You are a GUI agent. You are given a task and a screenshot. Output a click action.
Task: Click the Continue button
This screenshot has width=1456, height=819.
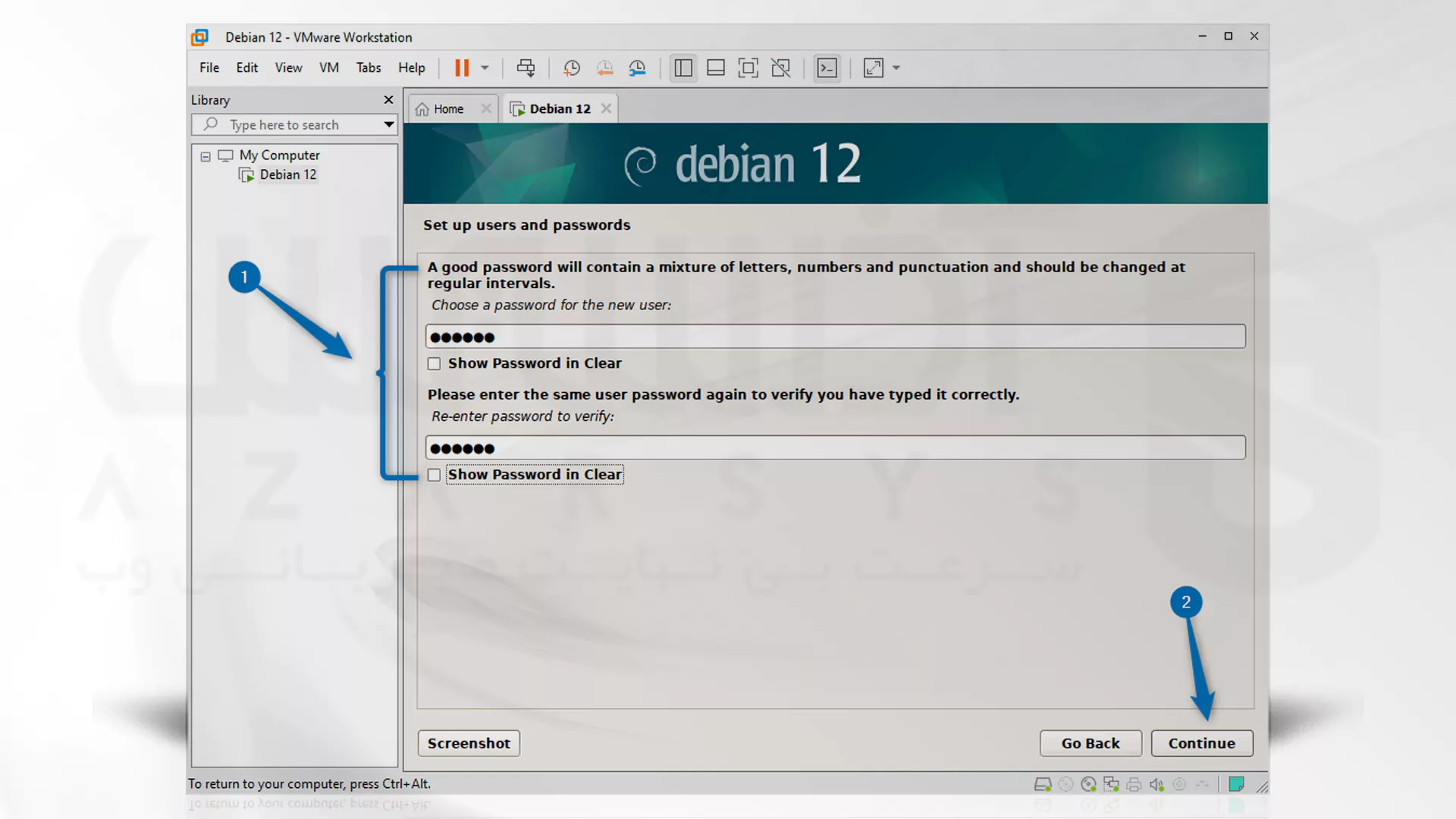click(x=1201, y=743)
